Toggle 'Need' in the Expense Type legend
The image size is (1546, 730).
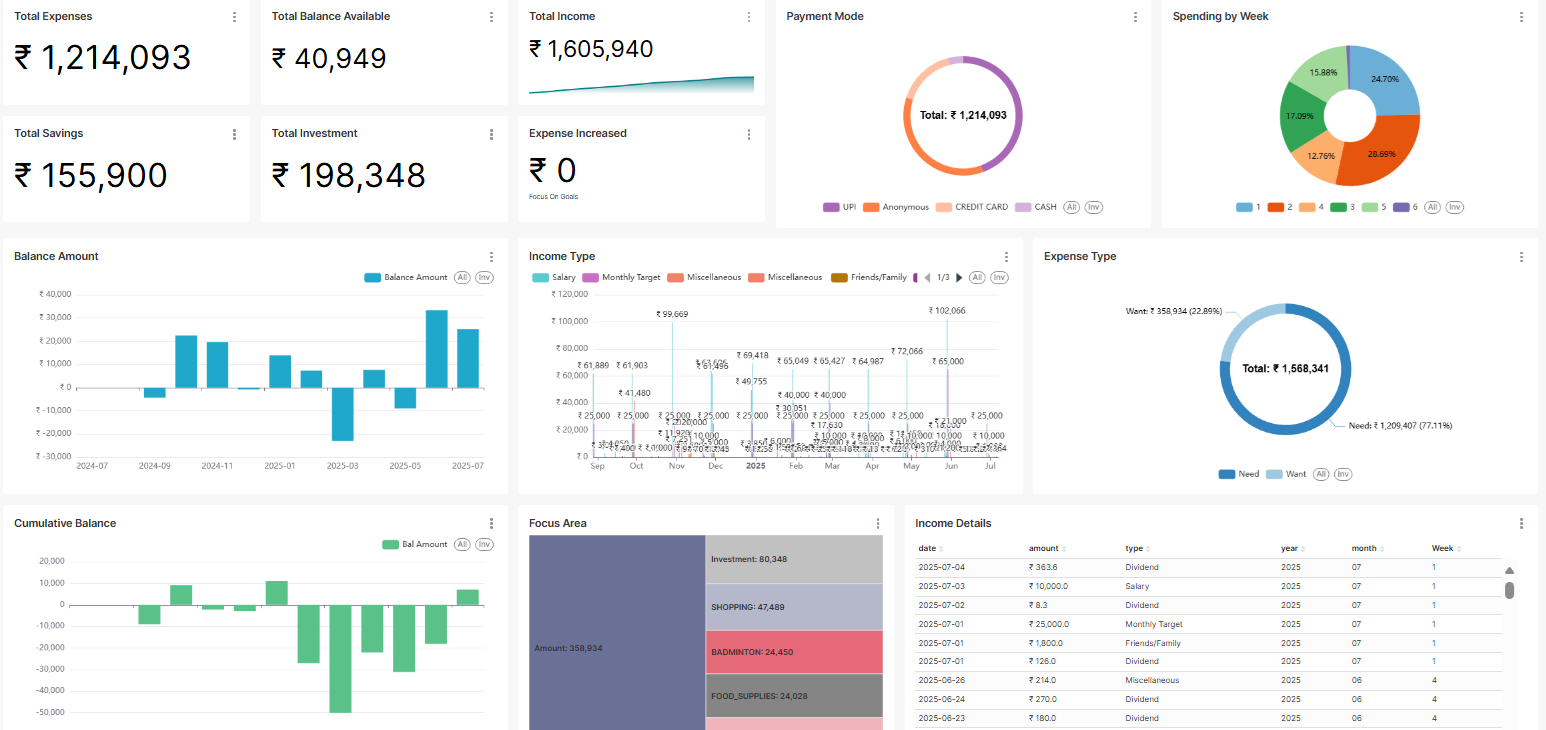1241,474
